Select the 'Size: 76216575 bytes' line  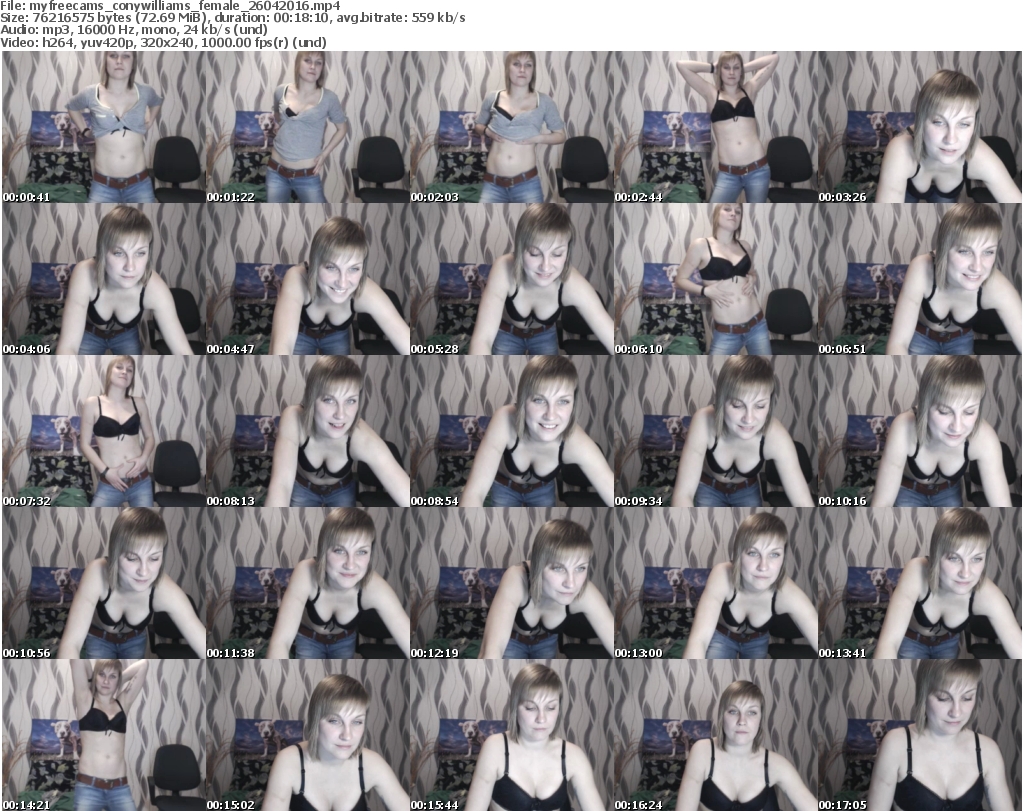click(233, 18)
